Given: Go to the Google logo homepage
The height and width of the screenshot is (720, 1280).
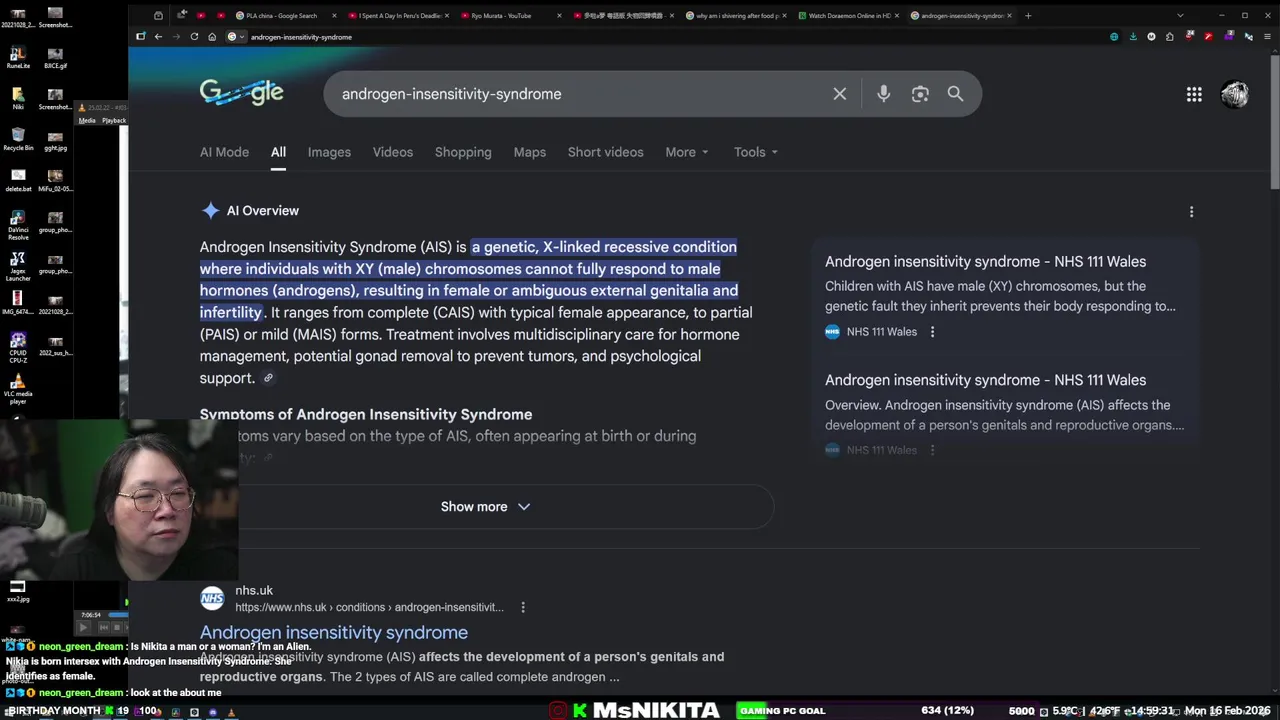Looking at the screenshot, I should 241,93.
